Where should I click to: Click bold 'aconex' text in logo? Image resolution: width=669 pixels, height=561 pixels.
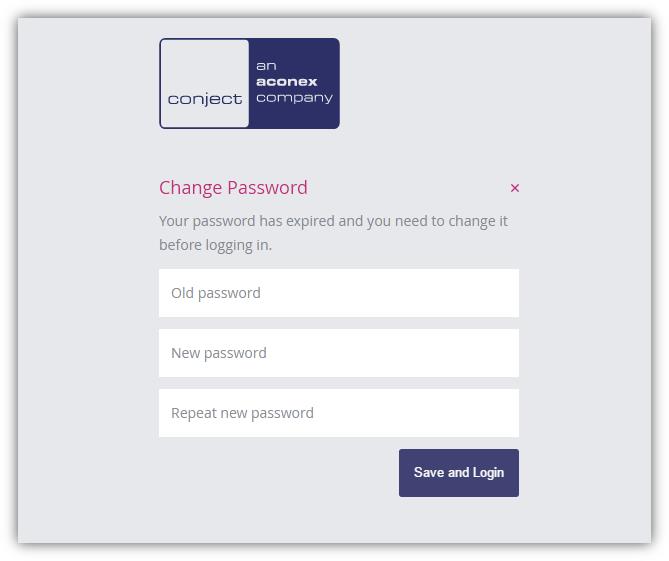coord(286,81)
